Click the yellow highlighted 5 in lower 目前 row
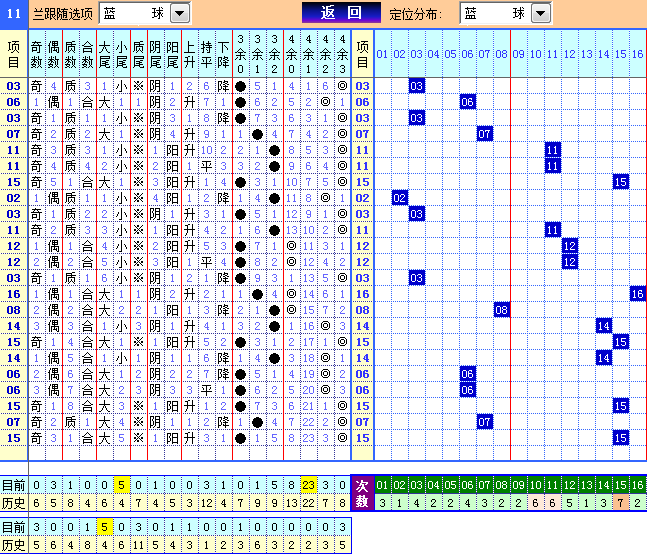The image size is (647, 554). tap(104, 527)
